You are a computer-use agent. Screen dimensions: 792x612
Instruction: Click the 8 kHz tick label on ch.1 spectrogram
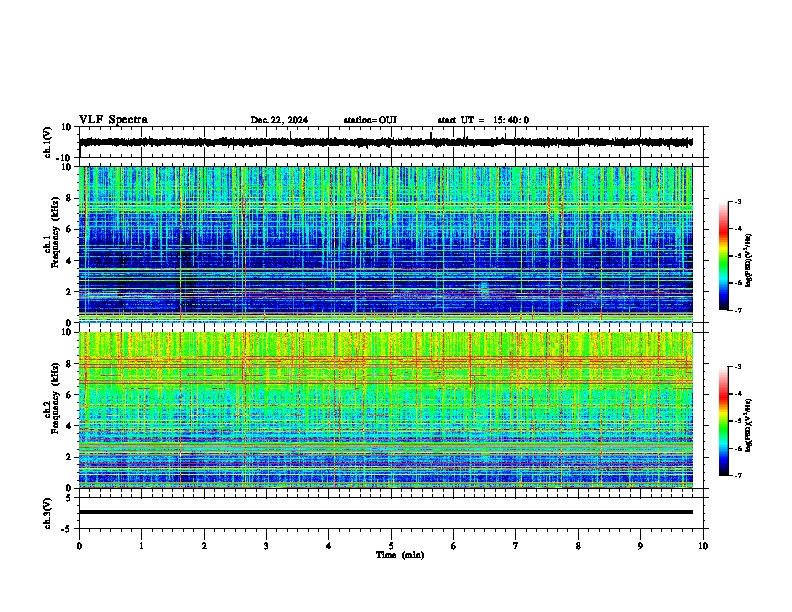[69, 198]
